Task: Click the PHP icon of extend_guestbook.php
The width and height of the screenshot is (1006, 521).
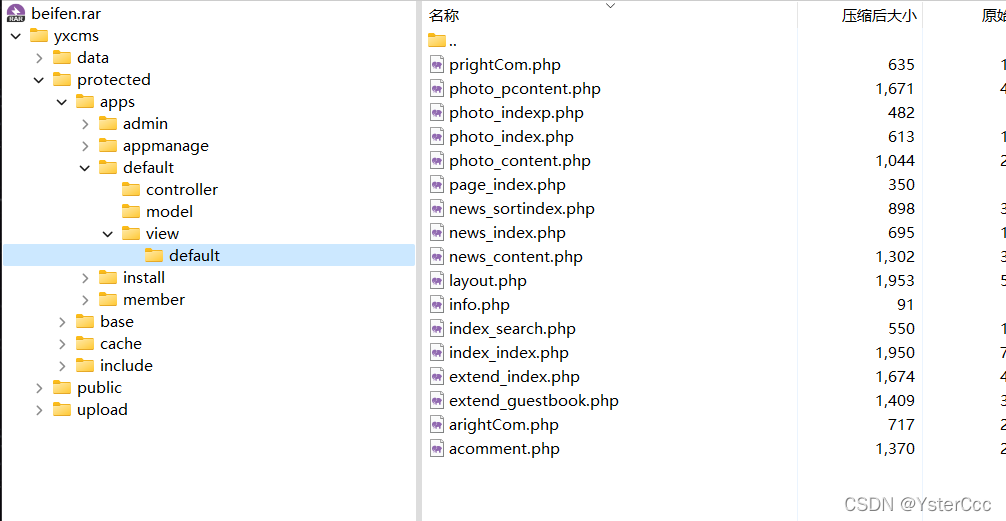Action: [437, 400]
